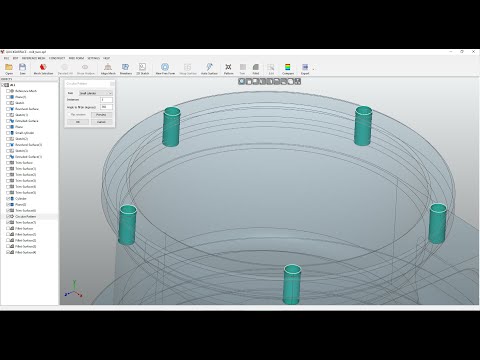This screenshot has width=480, height=360.
Task: Toggle visibility checkbox for Reference Mesh
Action: [8, 91]
